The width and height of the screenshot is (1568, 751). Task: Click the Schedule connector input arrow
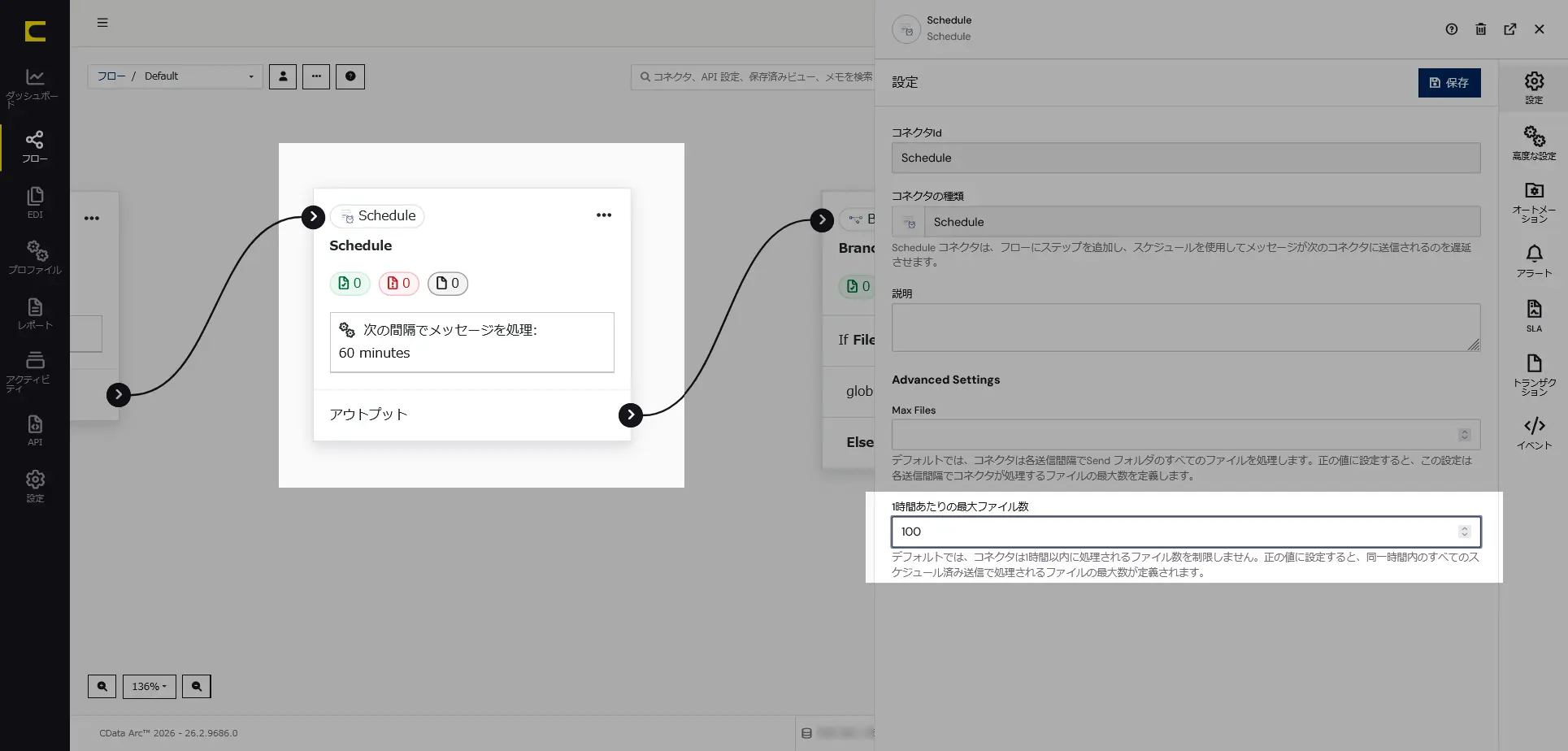313,217
